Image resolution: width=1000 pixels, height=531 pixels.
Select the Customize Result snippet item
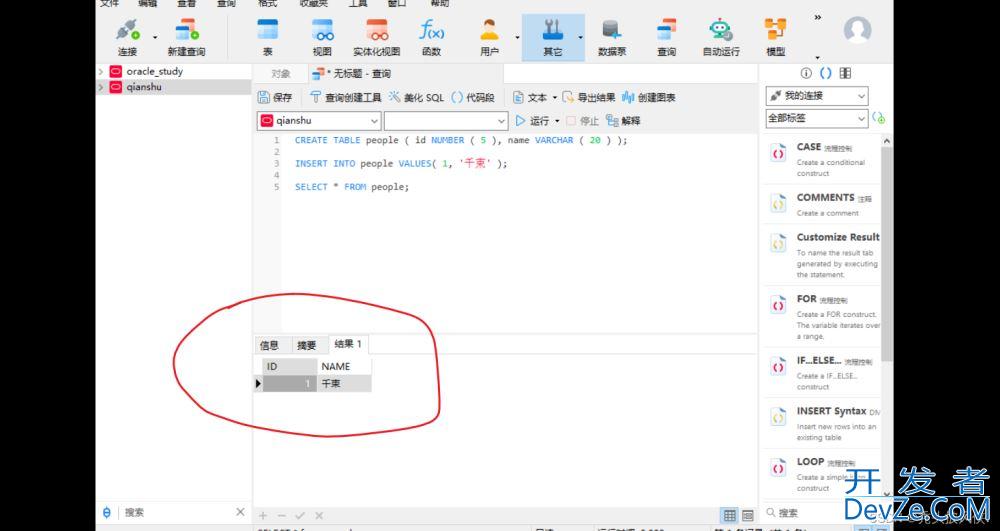point(821,255)
